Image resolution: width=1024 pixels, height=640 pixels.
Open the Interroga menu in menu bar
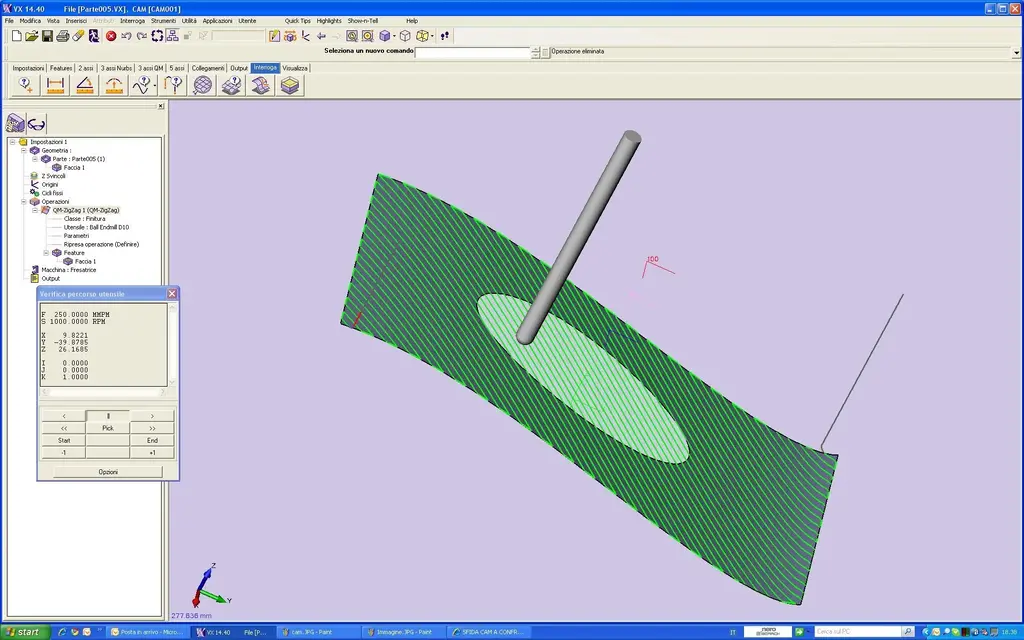(133, 21)
